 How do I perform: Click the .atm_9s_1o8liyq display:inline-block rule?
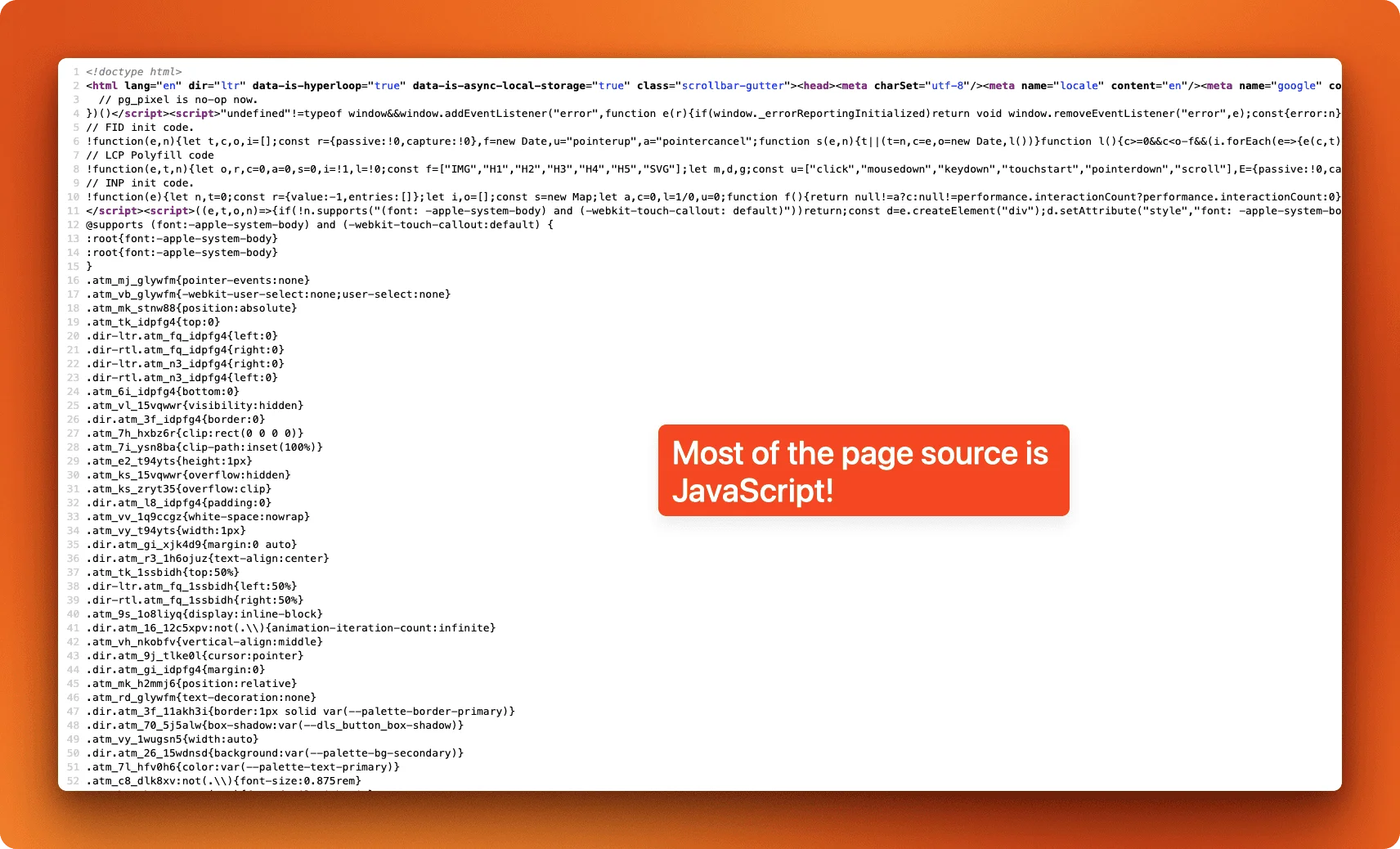click(203, 613)
